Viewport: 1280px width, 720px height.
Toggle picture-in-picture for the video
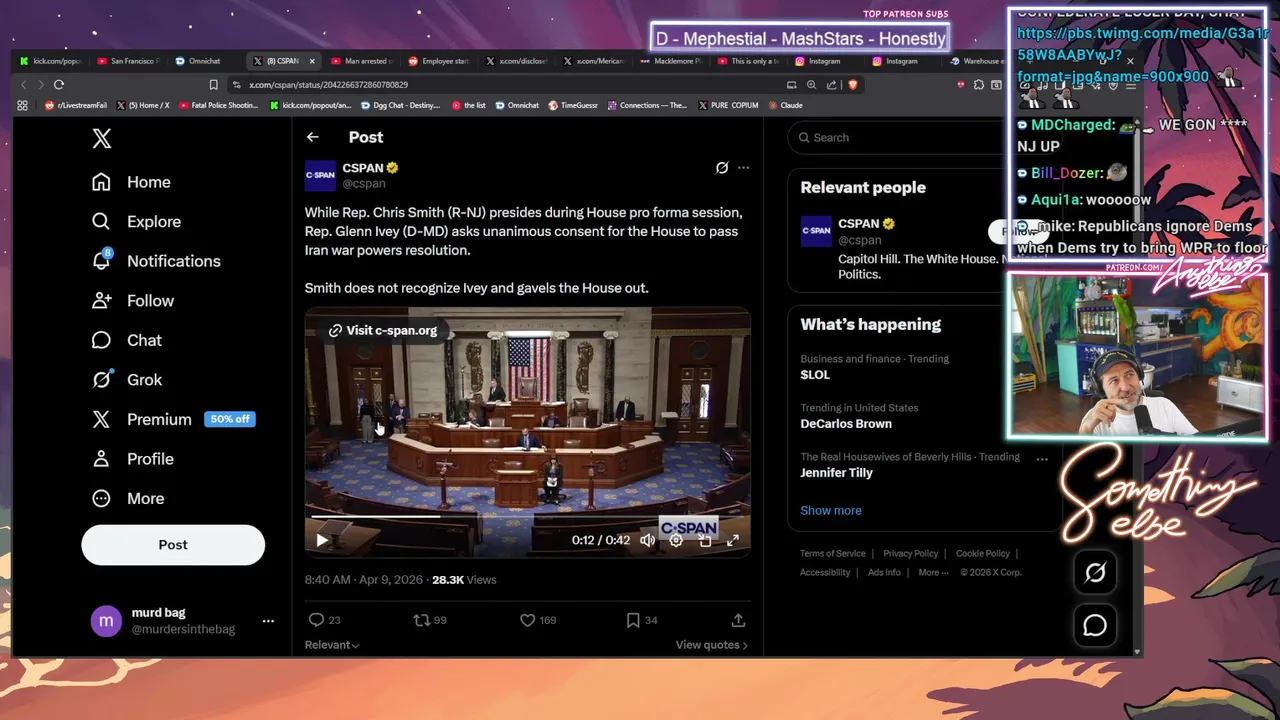[x=705, y=540]
